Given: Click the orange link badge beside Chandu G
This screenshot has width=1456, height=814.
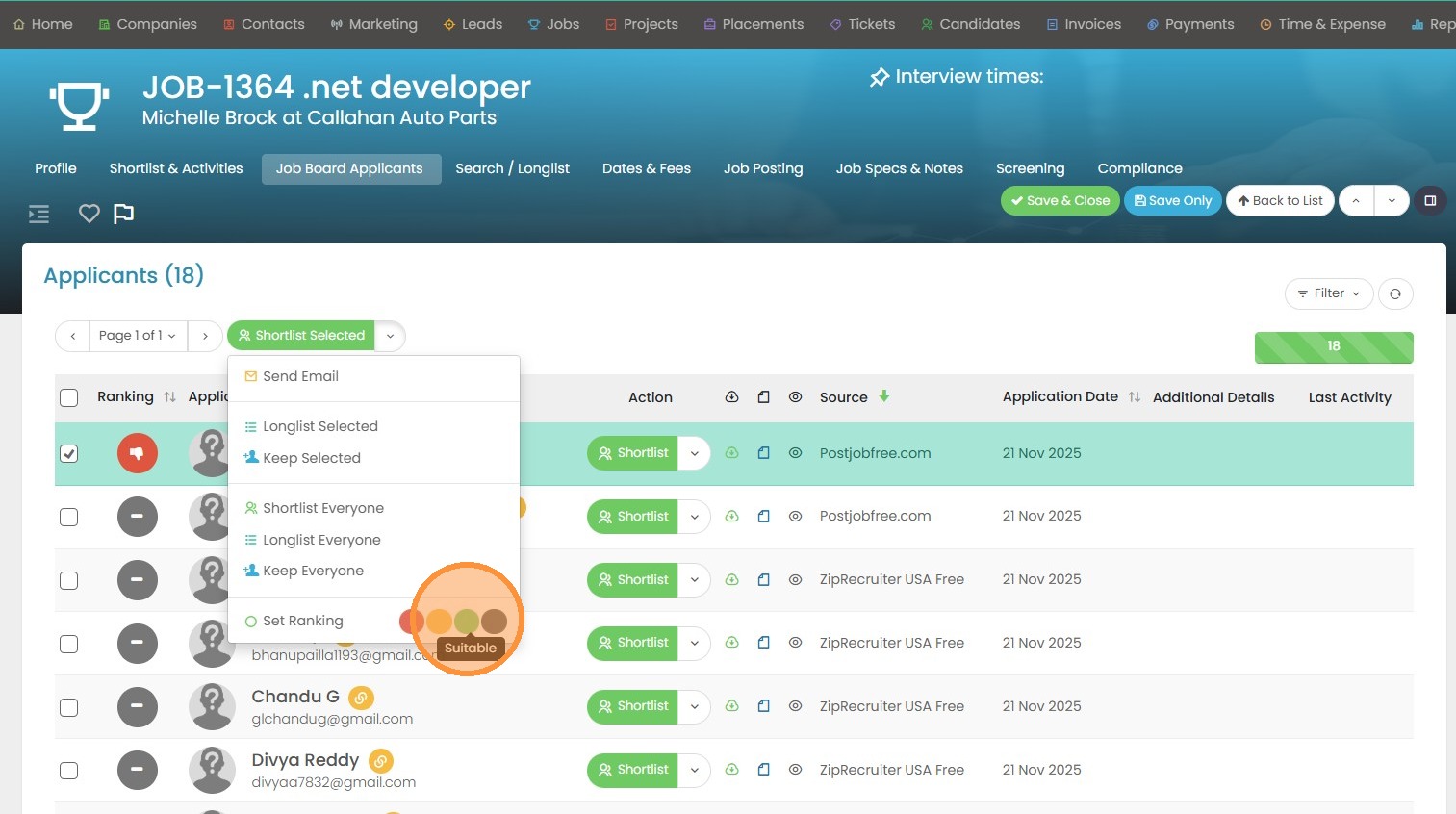Looking at the screenshot, I should (361, 697).
